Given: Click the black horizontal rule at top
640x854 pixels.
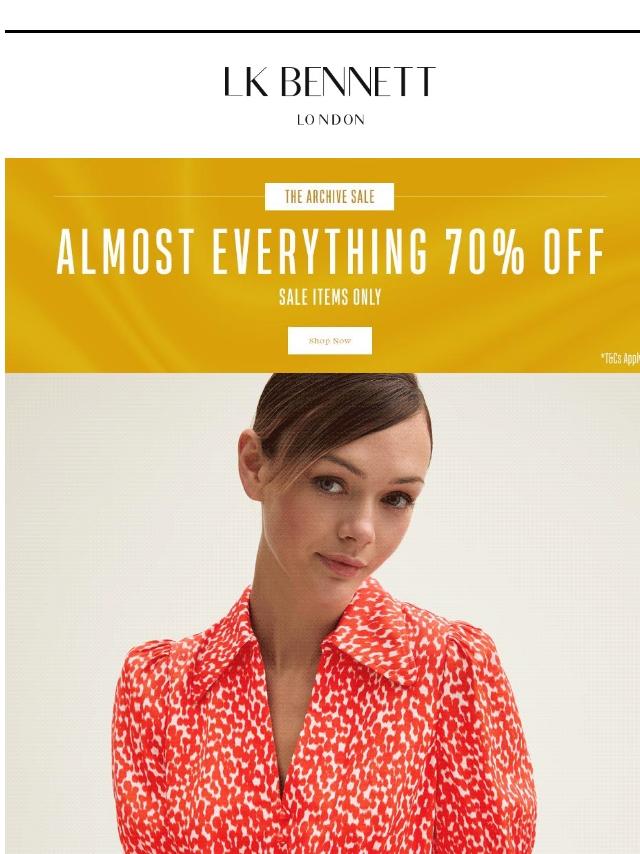Looking at the screenshot, I should 322,32.
